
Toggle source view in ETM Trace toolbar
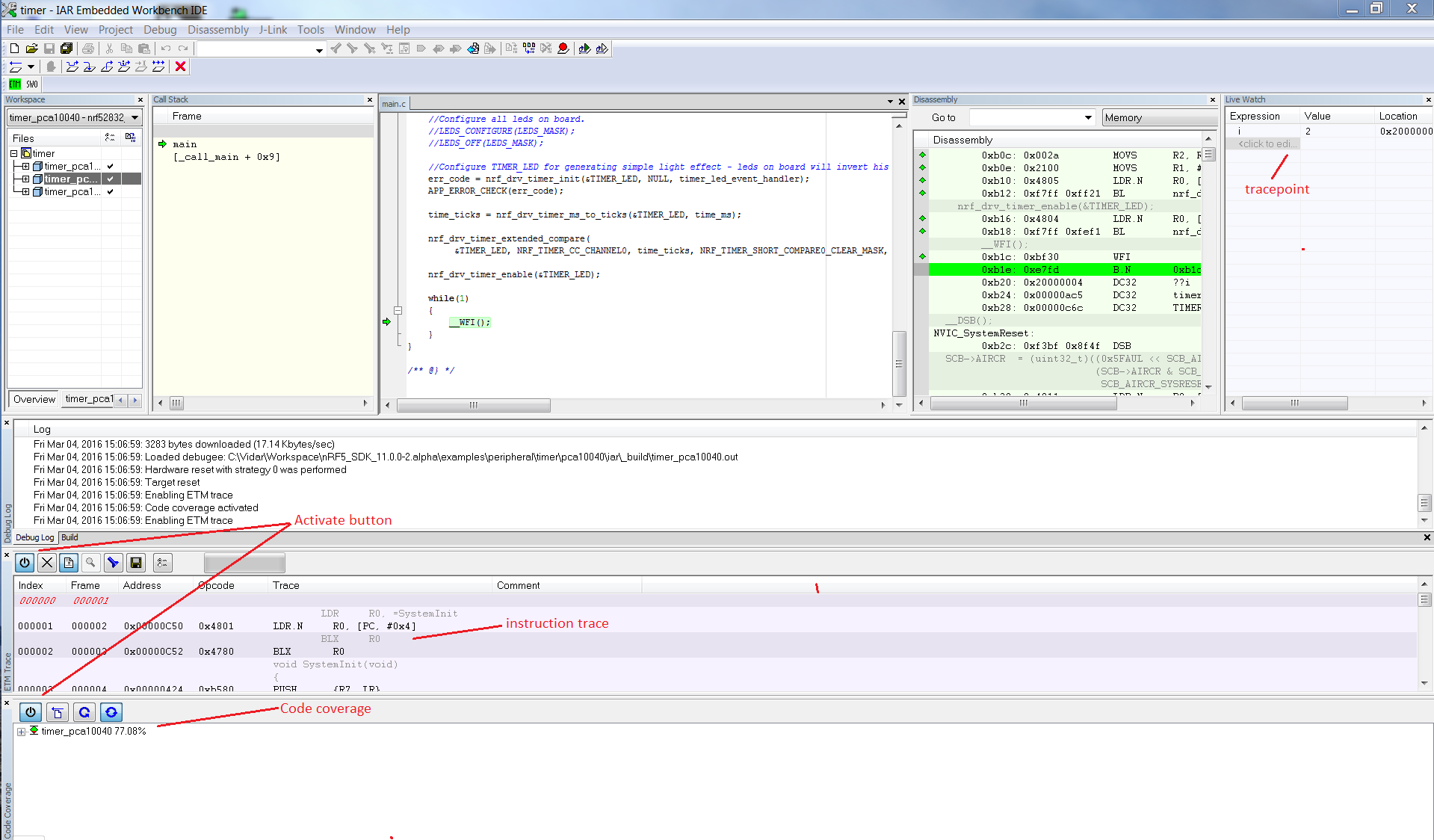(x=69, y=563)
